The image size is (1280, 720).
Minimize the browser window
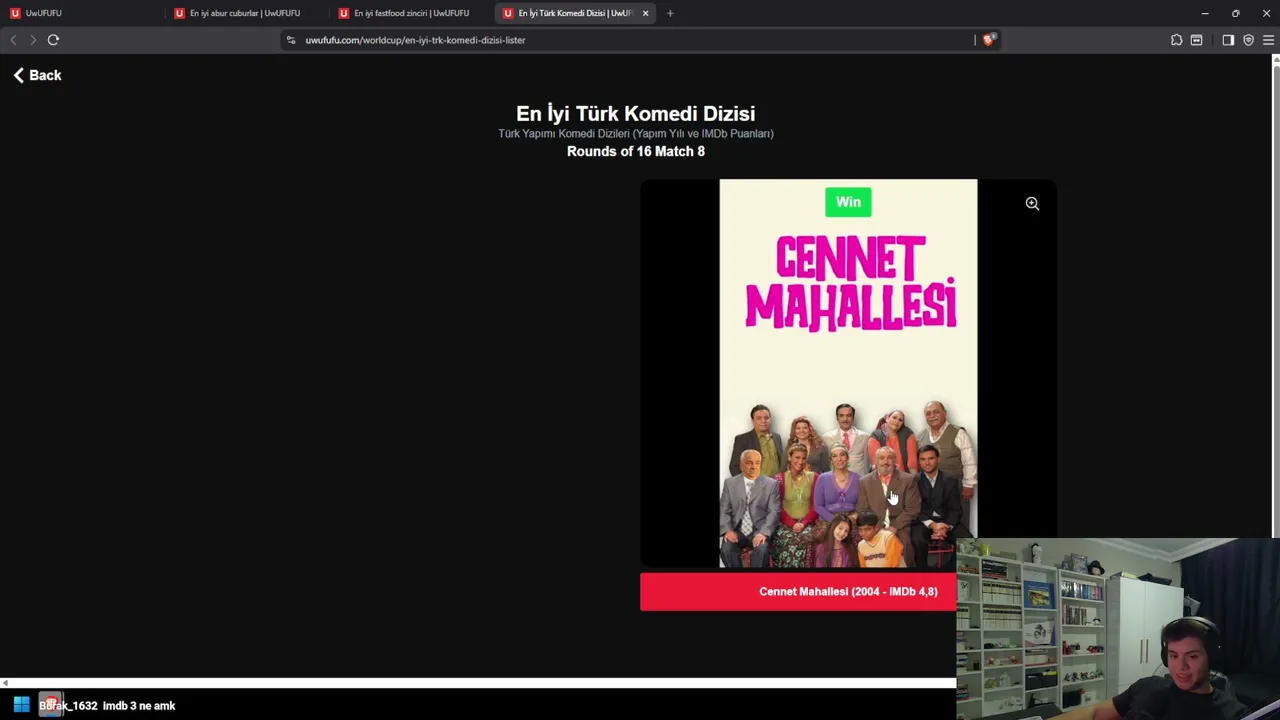[1205, 13]
